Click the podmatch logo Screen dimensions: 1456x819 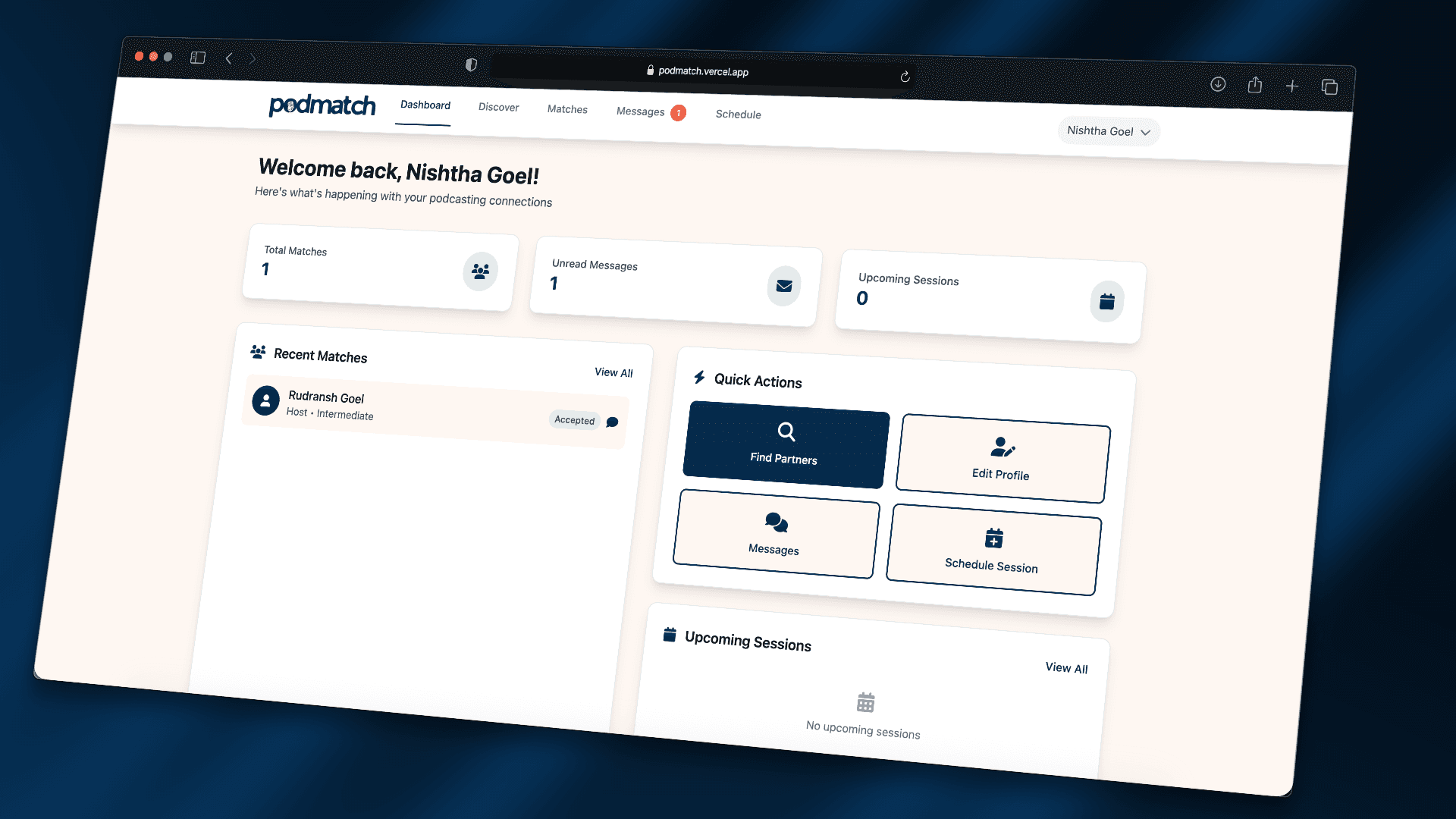coord(322,105)
